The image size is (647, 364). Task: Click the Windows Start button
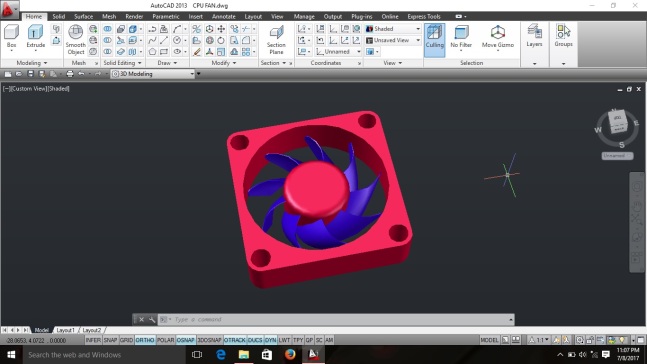pyautogui.click(x=11, y=355)
